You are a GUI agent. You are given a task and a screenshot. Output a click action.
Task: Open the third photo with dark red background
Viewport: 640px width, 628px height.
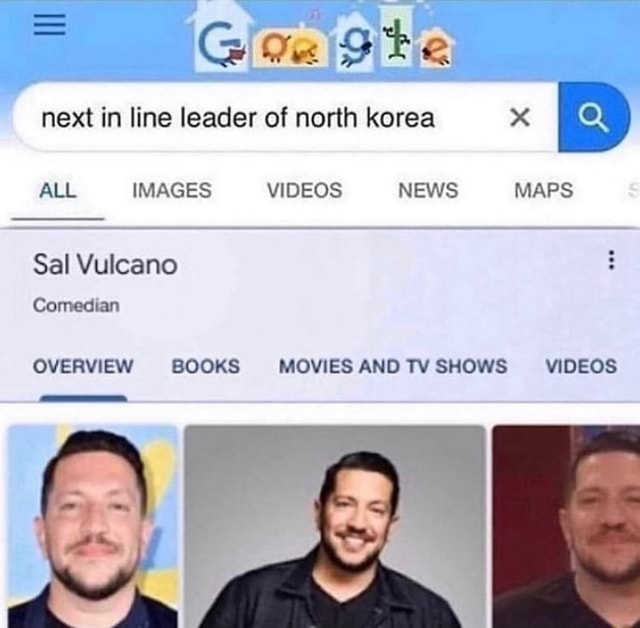click(x=566, y=526)
